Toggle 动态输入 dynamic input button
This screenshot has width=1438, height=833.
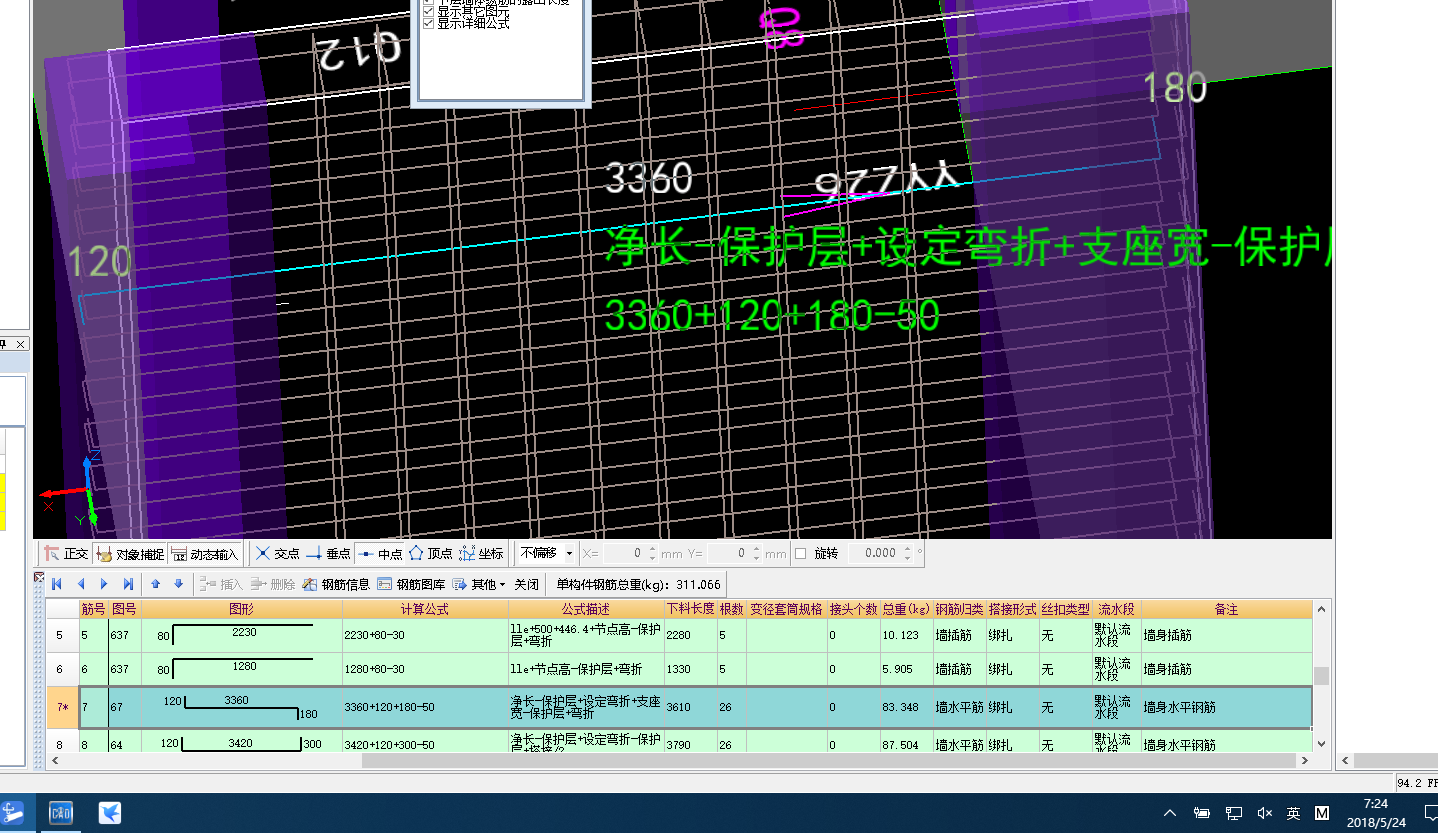click(x=205, y=553)
